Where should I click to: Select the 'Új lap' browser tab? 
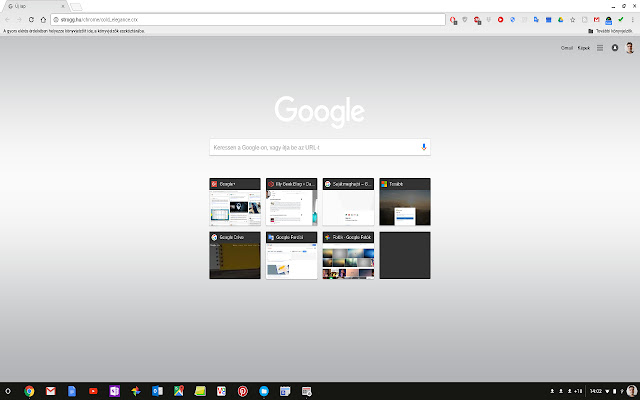(x=36, y=6)
